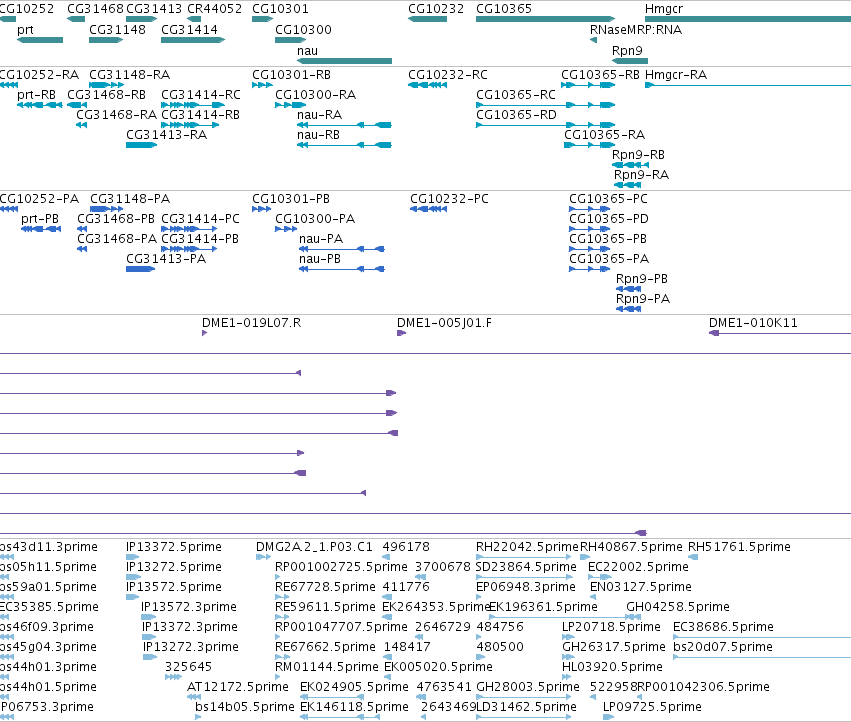
Task: Click protein nau-PB feature
Action: coord(342,269)
